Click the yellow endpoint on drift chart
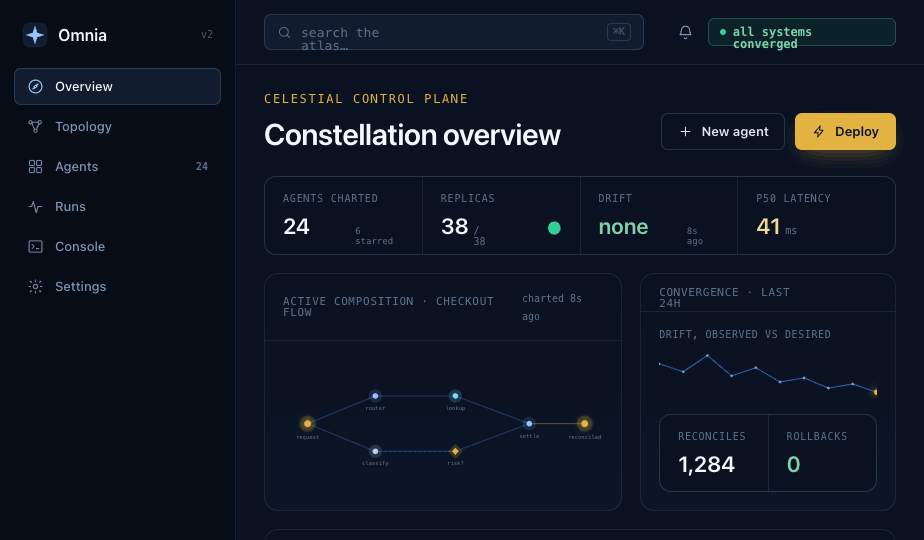 (875, 392)
